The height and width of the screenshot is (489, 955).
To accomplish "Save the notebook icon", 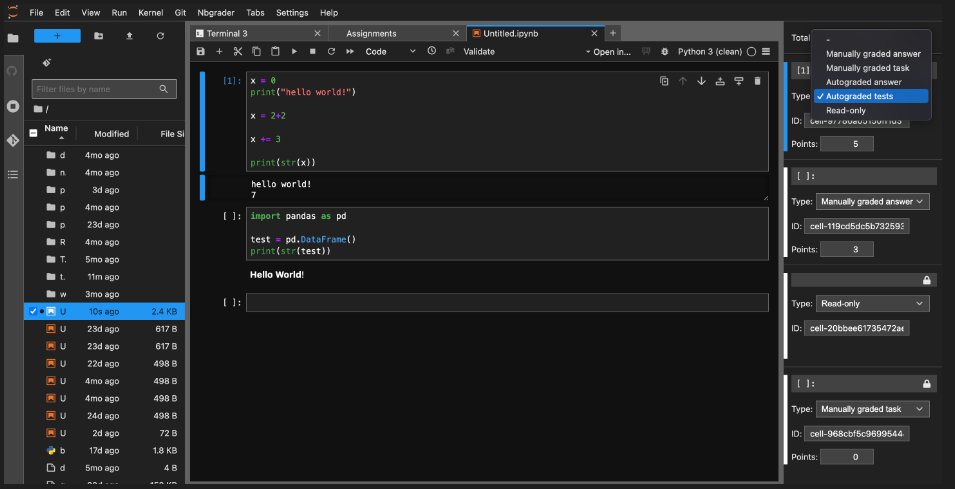I will coord(201,52).
